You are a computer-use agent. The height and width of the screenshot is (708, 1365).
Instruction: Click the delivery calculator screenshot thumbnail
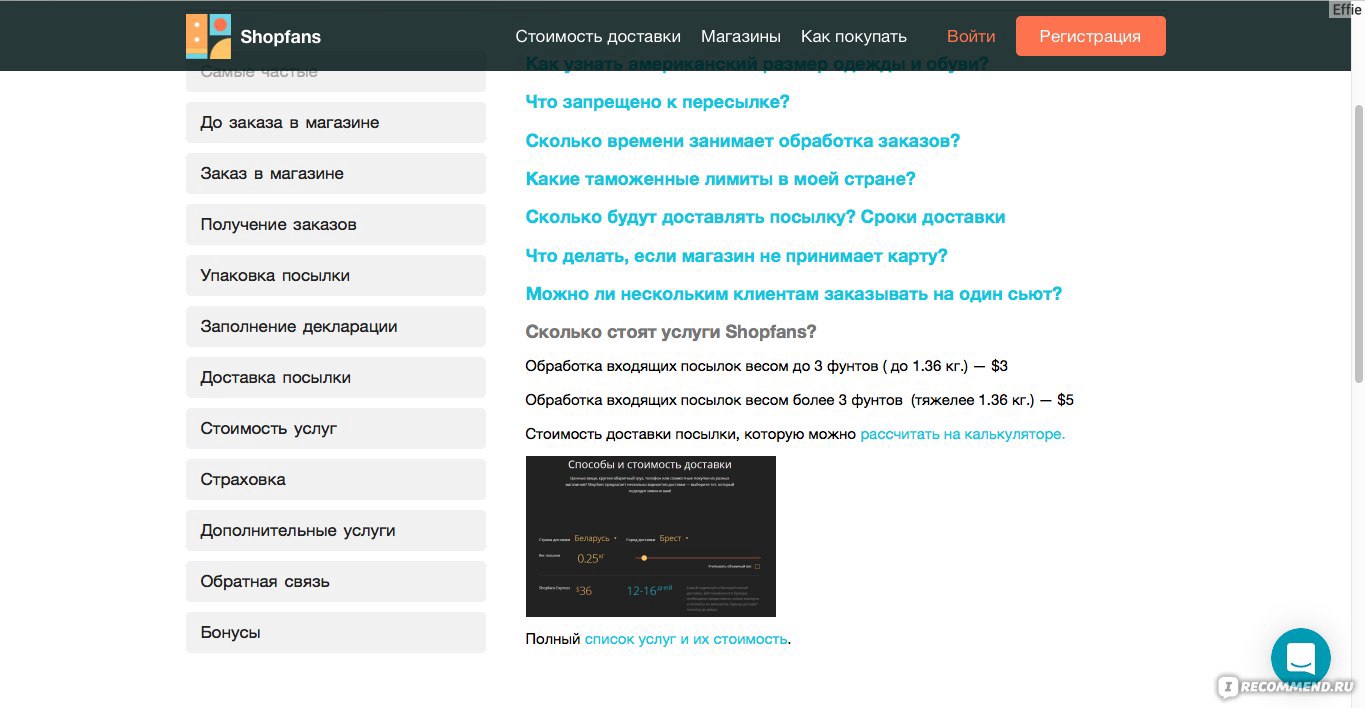coord(651,536)
